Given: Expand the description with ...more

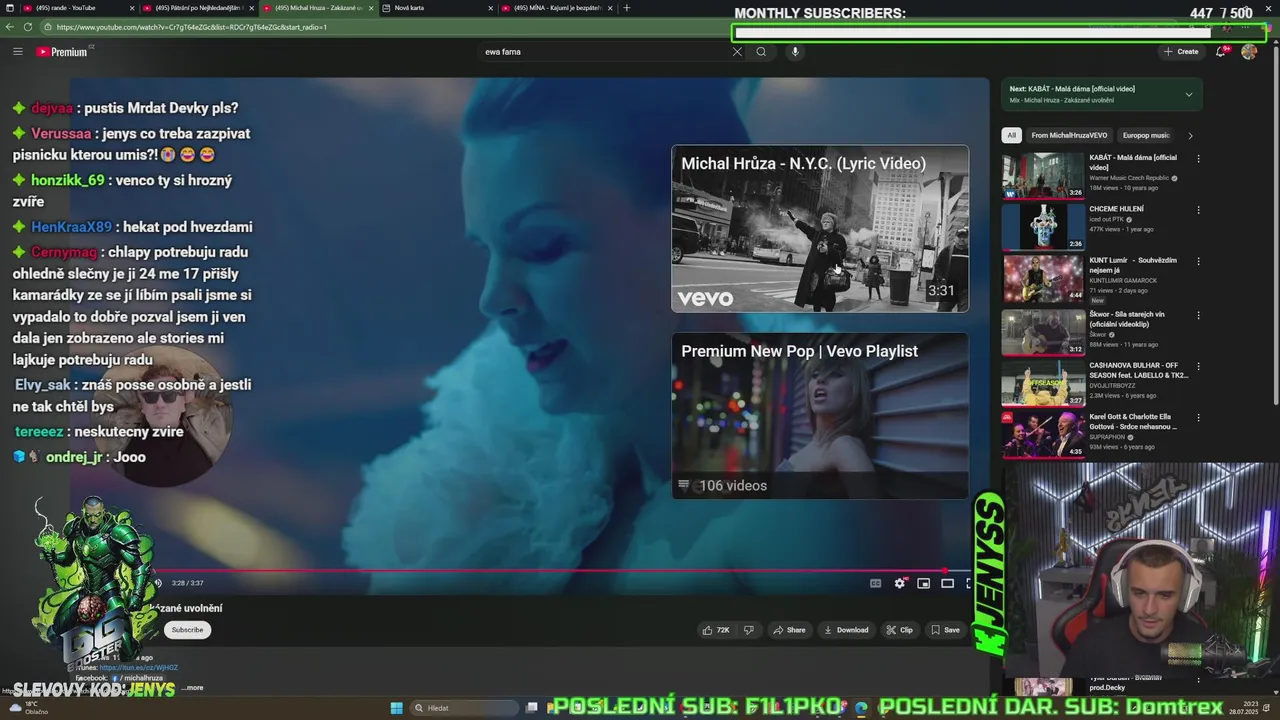Looking at the screenshot, I should click(x=193, y=688).
